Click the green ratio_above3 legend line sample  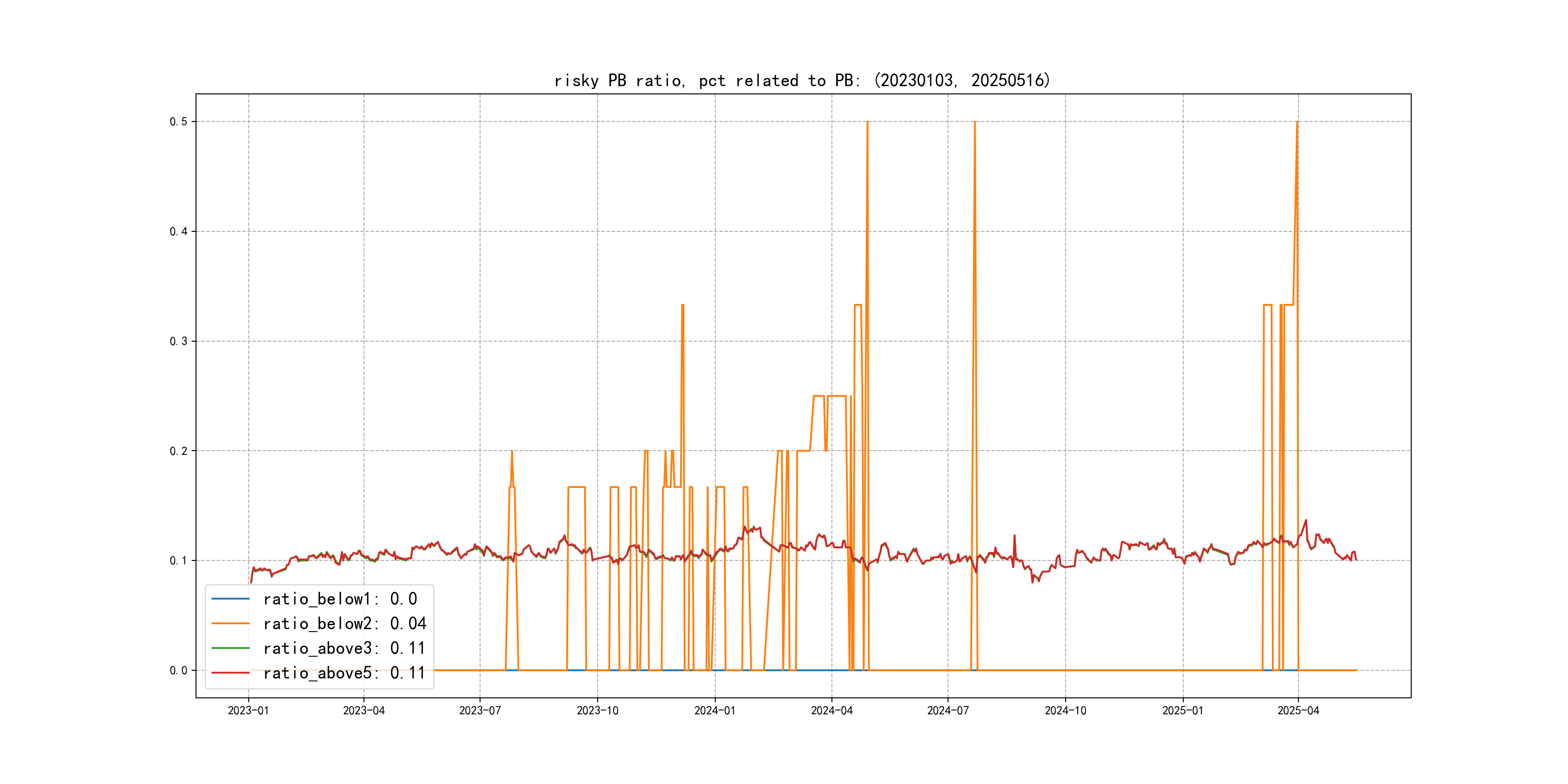[x=230, y=648]
